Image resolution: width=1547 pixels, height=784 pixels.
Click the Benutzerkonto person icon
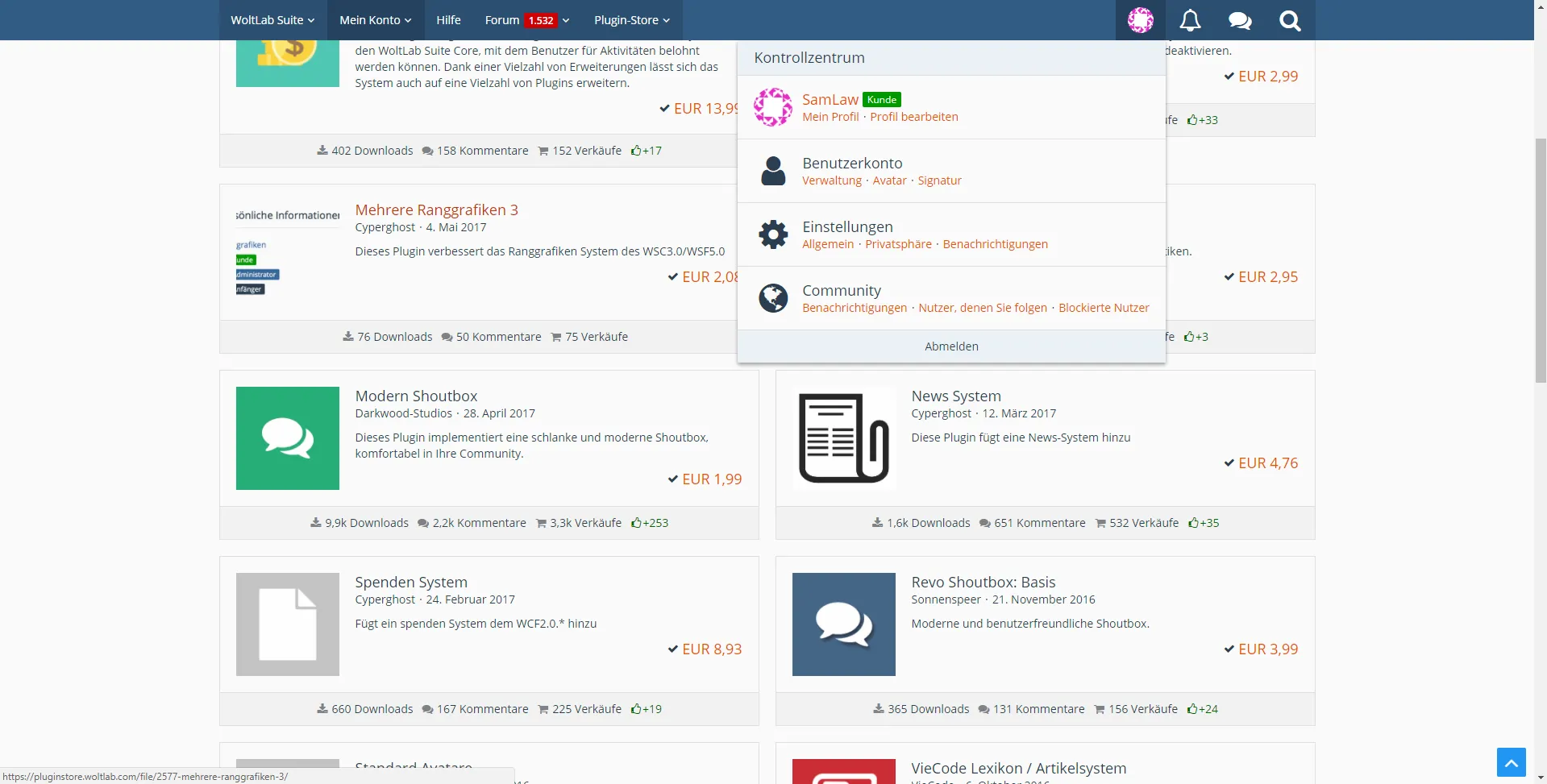[x=773, y=171]
